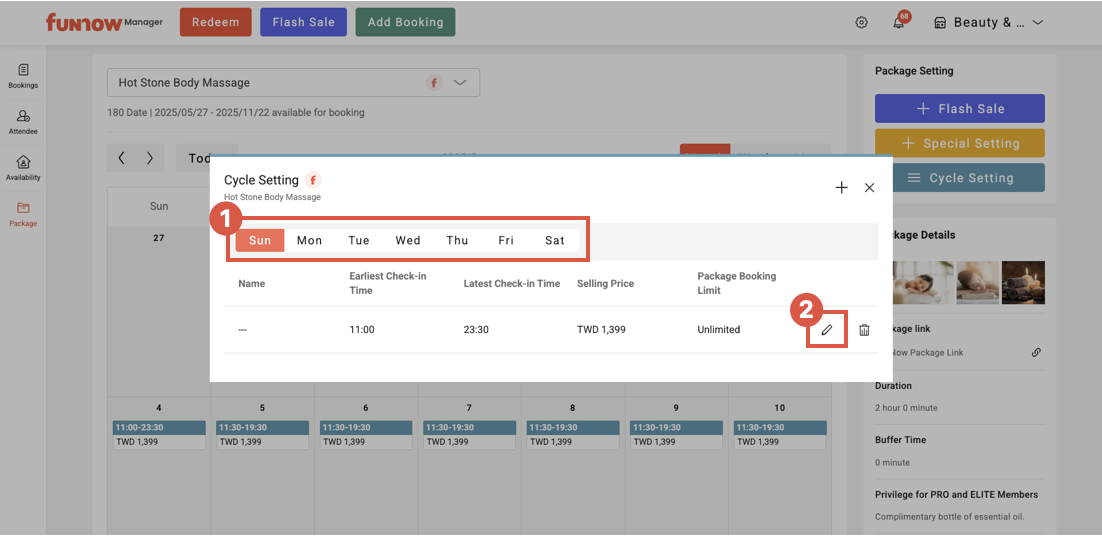Go to Bookings in sidebar

pos(23,76)
